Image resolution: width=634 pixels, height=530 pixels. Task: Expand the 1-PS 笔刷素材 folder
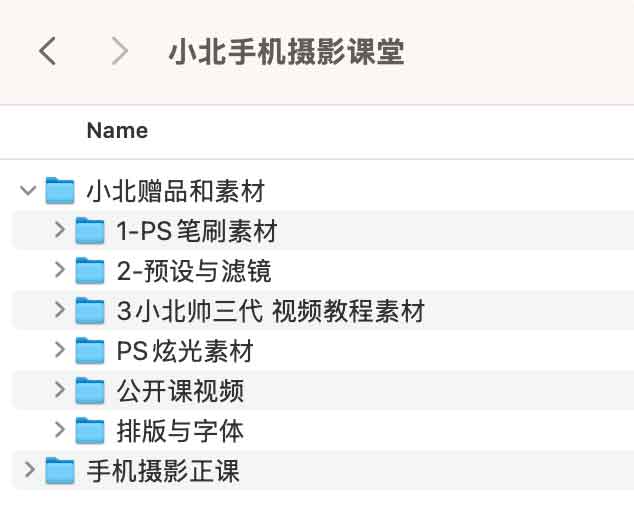click(x=60, y=231)
